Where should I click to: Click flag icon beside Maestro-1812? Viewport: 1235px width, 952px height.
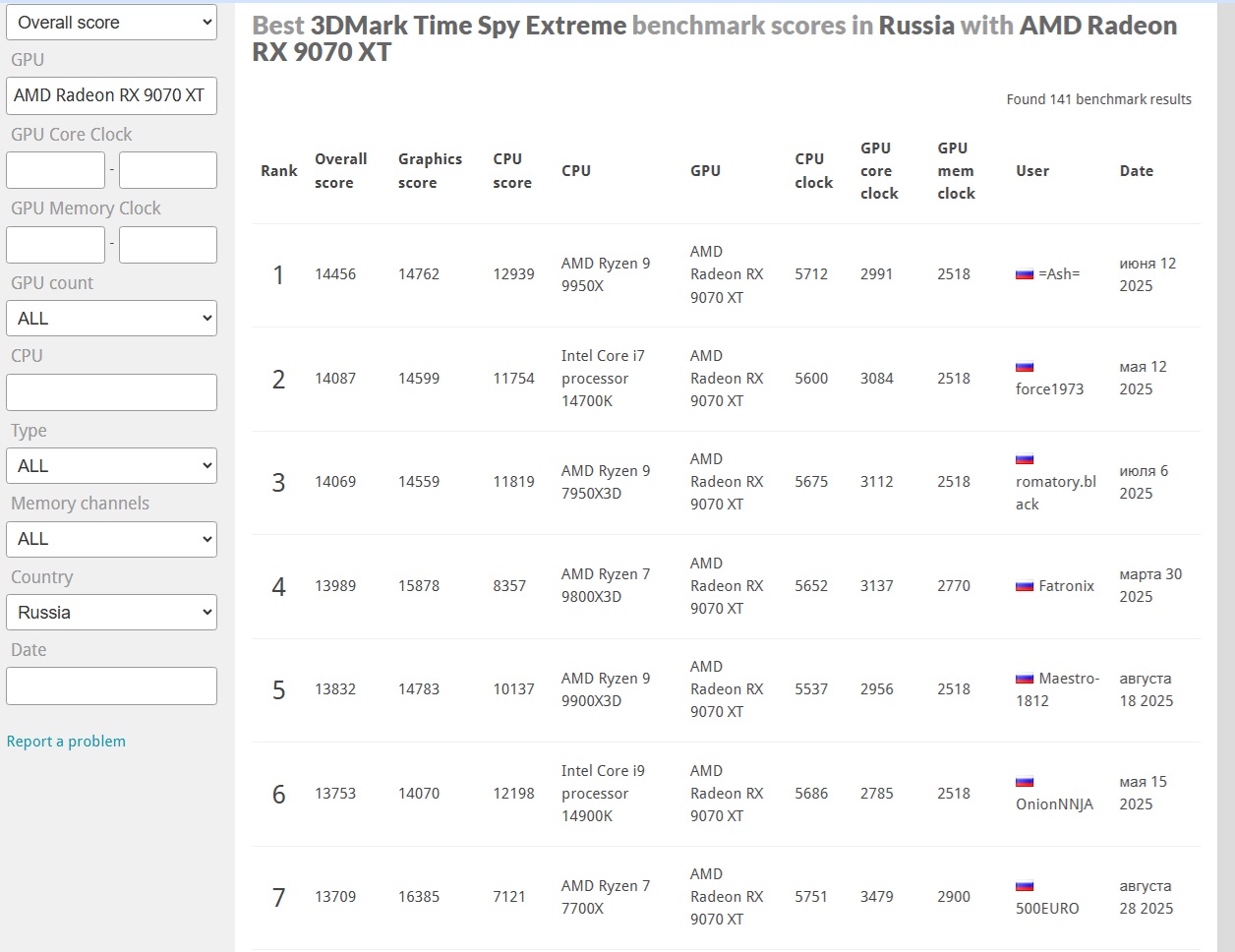1025,679
